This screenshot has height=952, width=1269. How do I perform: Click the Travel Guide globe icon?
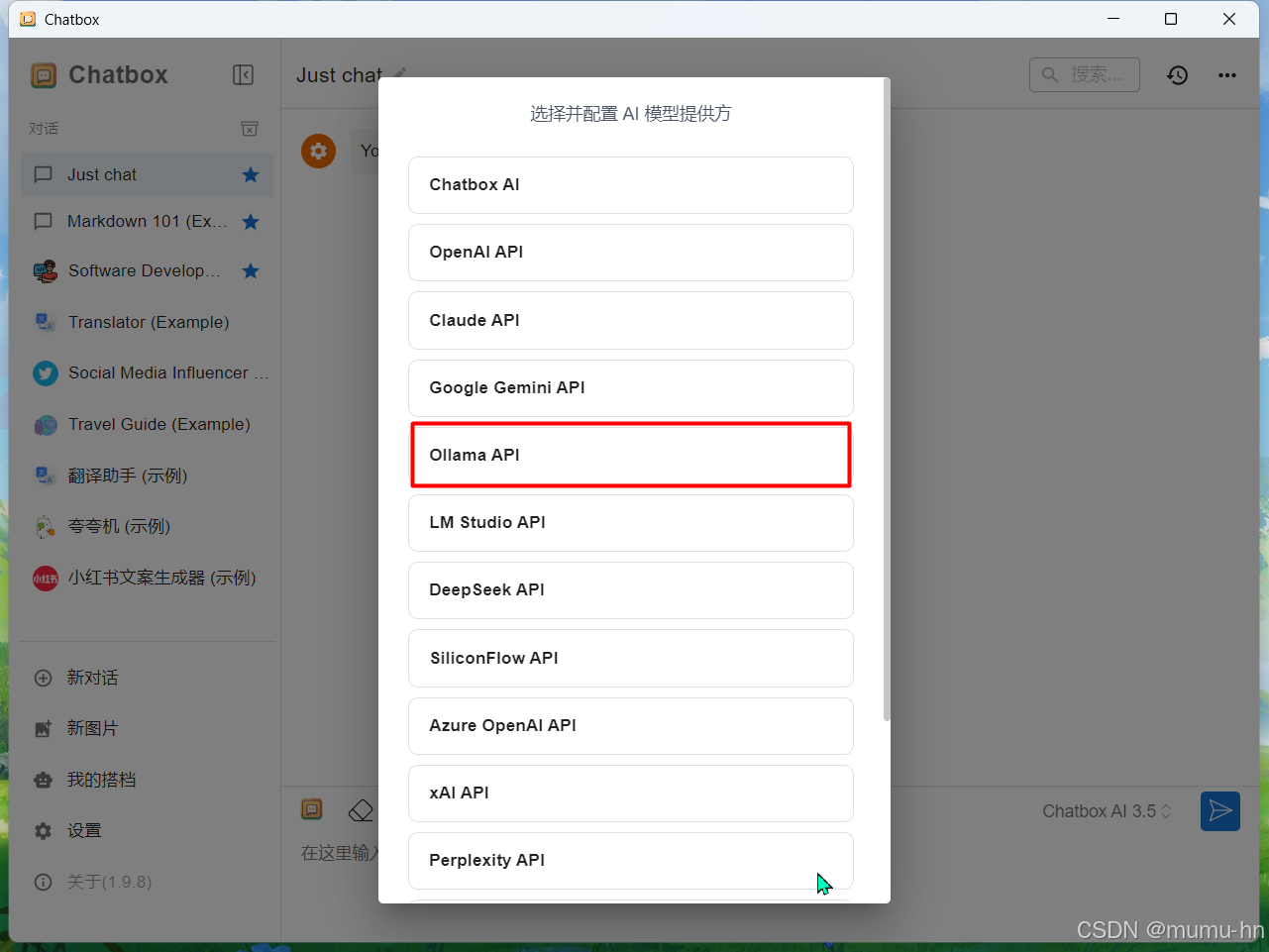coord(46,425)
